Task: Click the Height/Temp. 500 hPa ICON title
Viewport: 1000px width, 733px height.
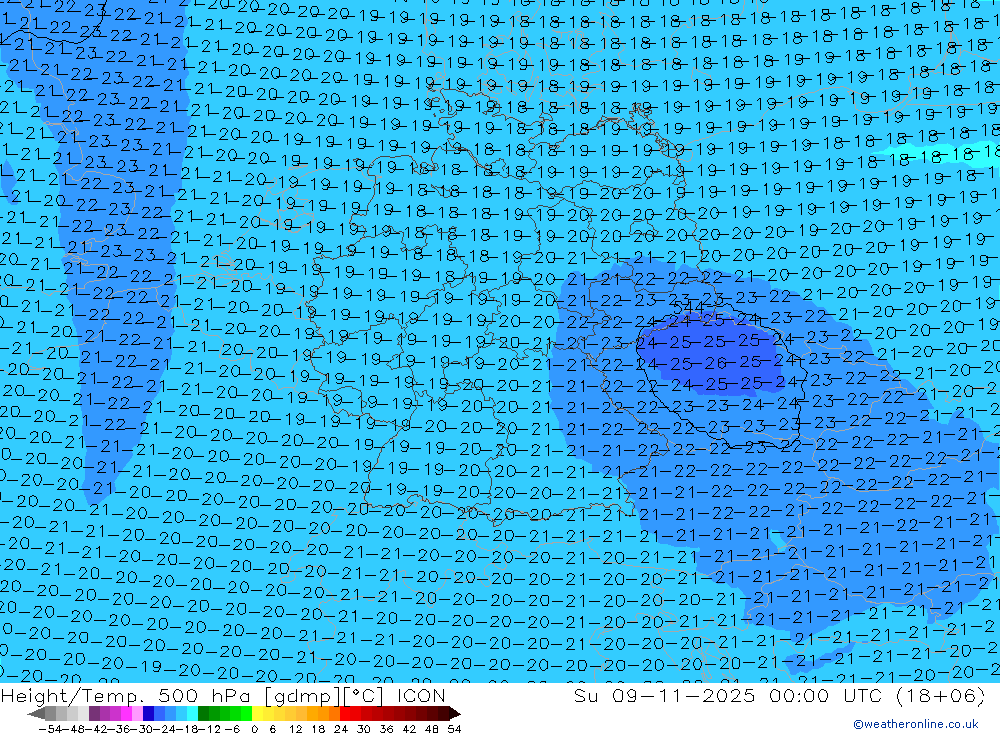Action: point(223,695)
